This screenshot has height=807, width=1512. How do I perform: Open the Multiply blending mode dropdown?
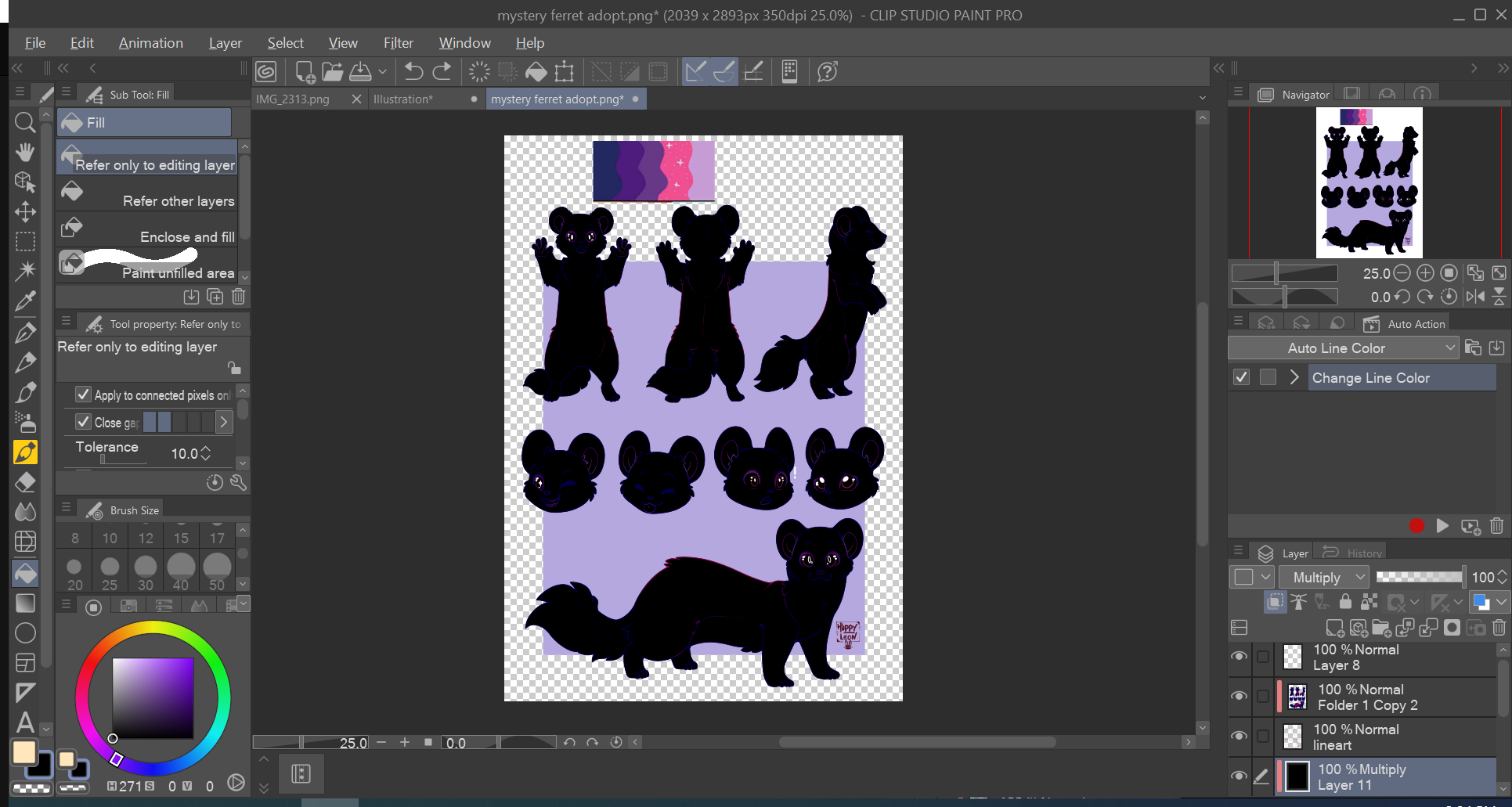1324,578
